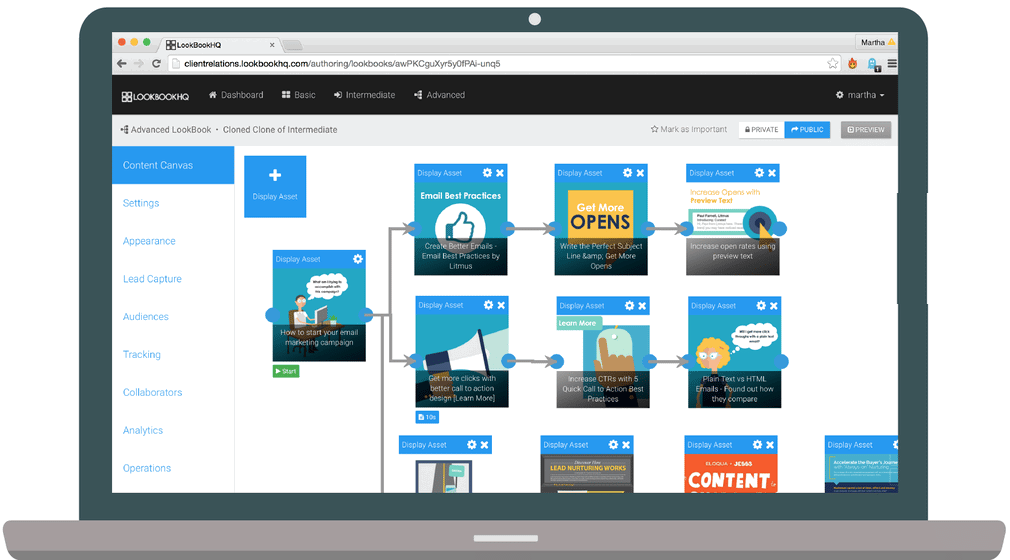Open gear on Increase CTRs card
Viewport: 1010px width, 560px height.
click(x=629, y=306)
